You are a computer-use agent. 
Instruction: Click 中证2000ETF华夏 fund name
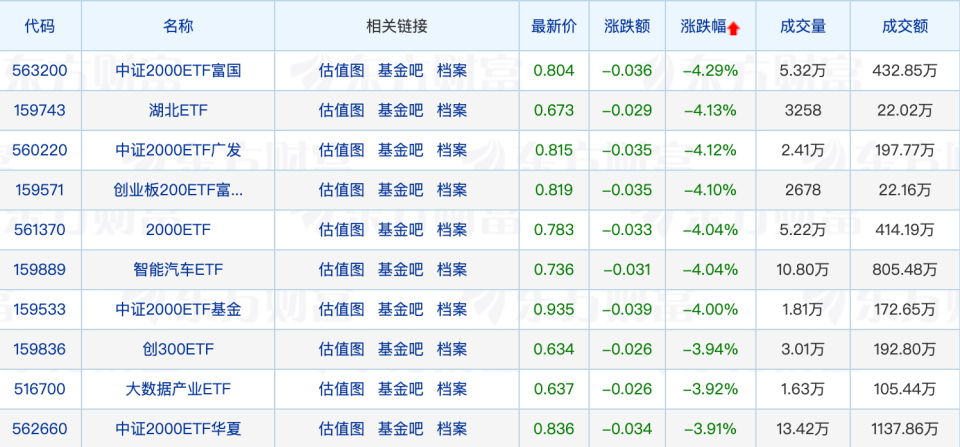[x=178, y=429]
